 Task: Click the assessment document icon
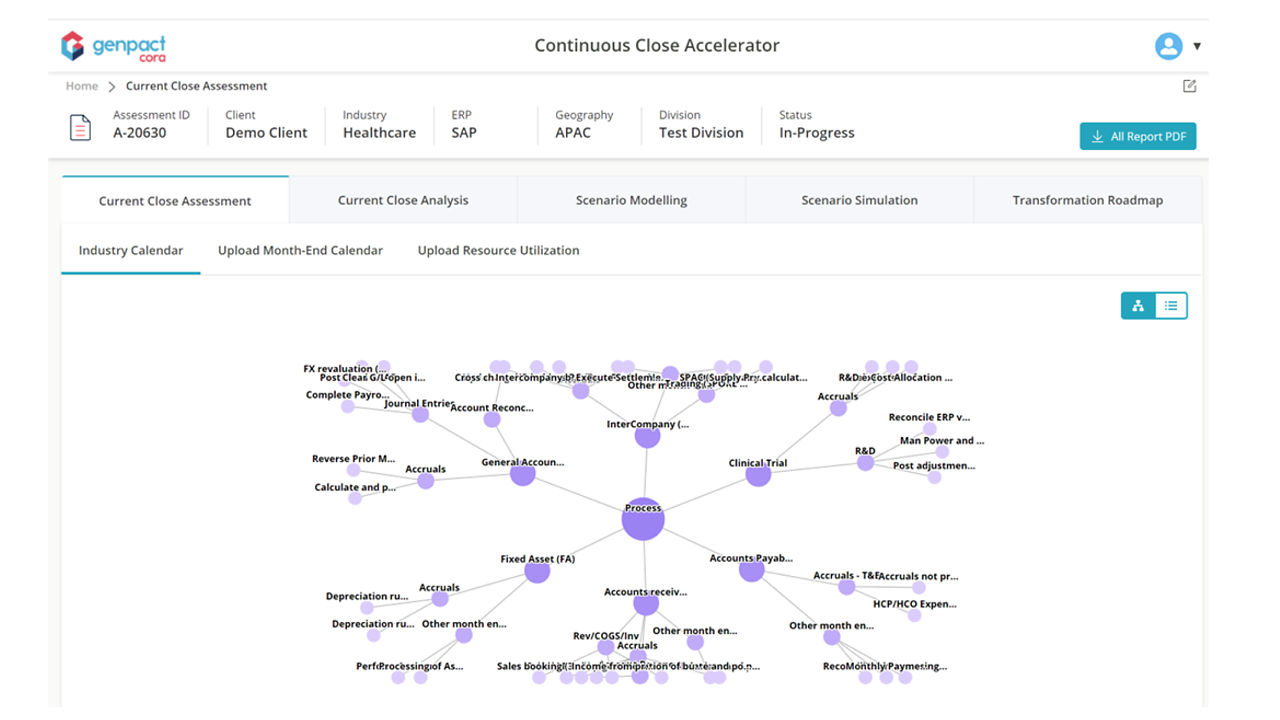point(80,127)
